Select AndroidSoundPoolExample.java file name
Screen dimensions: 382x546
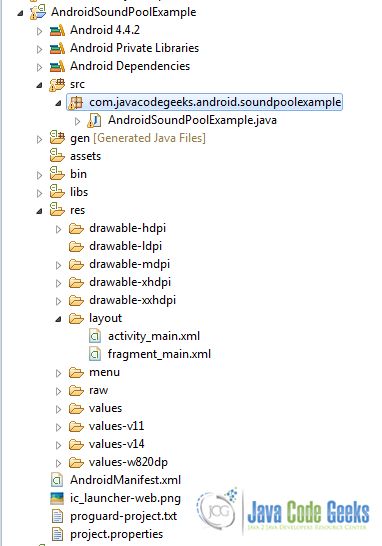tap(192, 120)
